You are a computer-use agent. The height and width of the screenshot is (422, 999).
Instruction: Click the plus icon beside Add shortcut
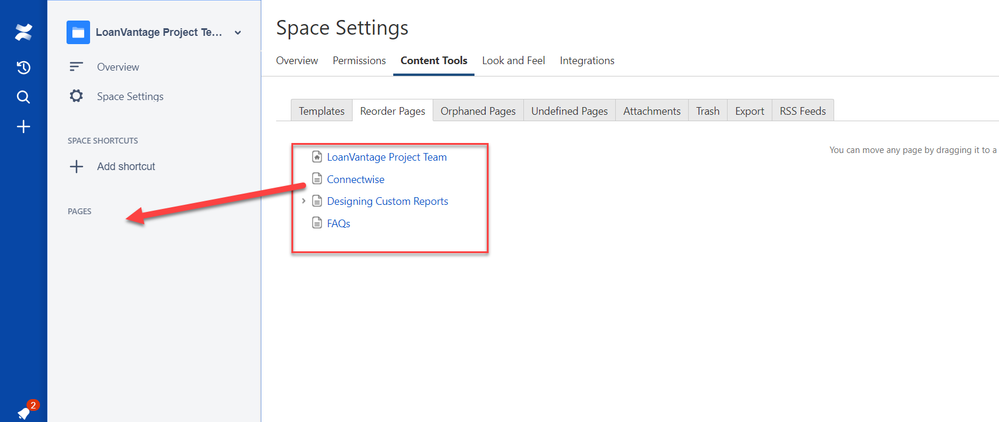[76, 166]
